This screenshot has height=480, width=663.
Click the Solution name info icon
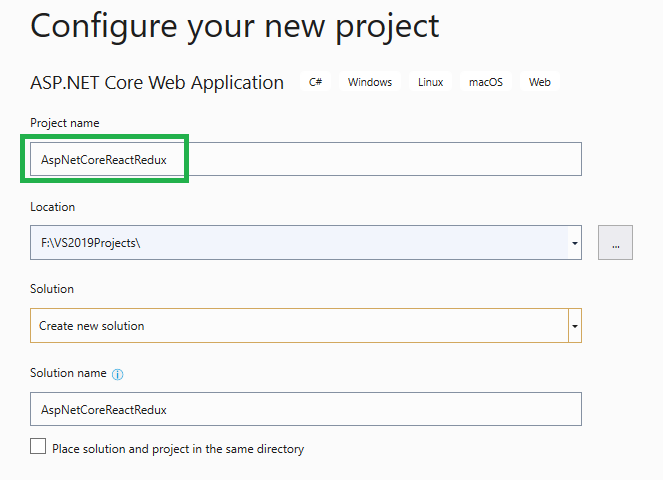[x=118, y=374]
